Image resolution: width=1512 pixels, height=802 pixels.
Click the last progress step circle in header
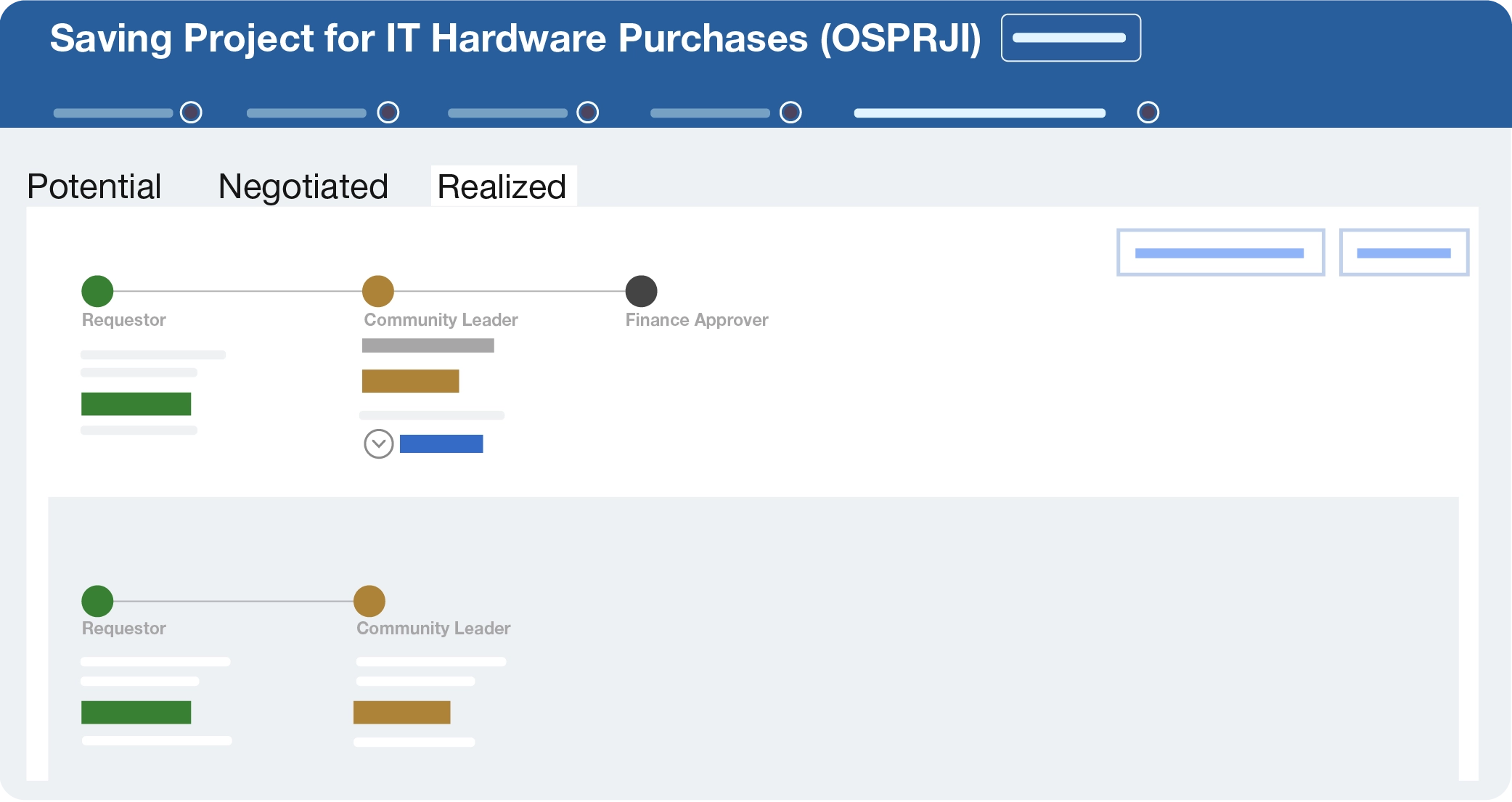pos(1148,112)
